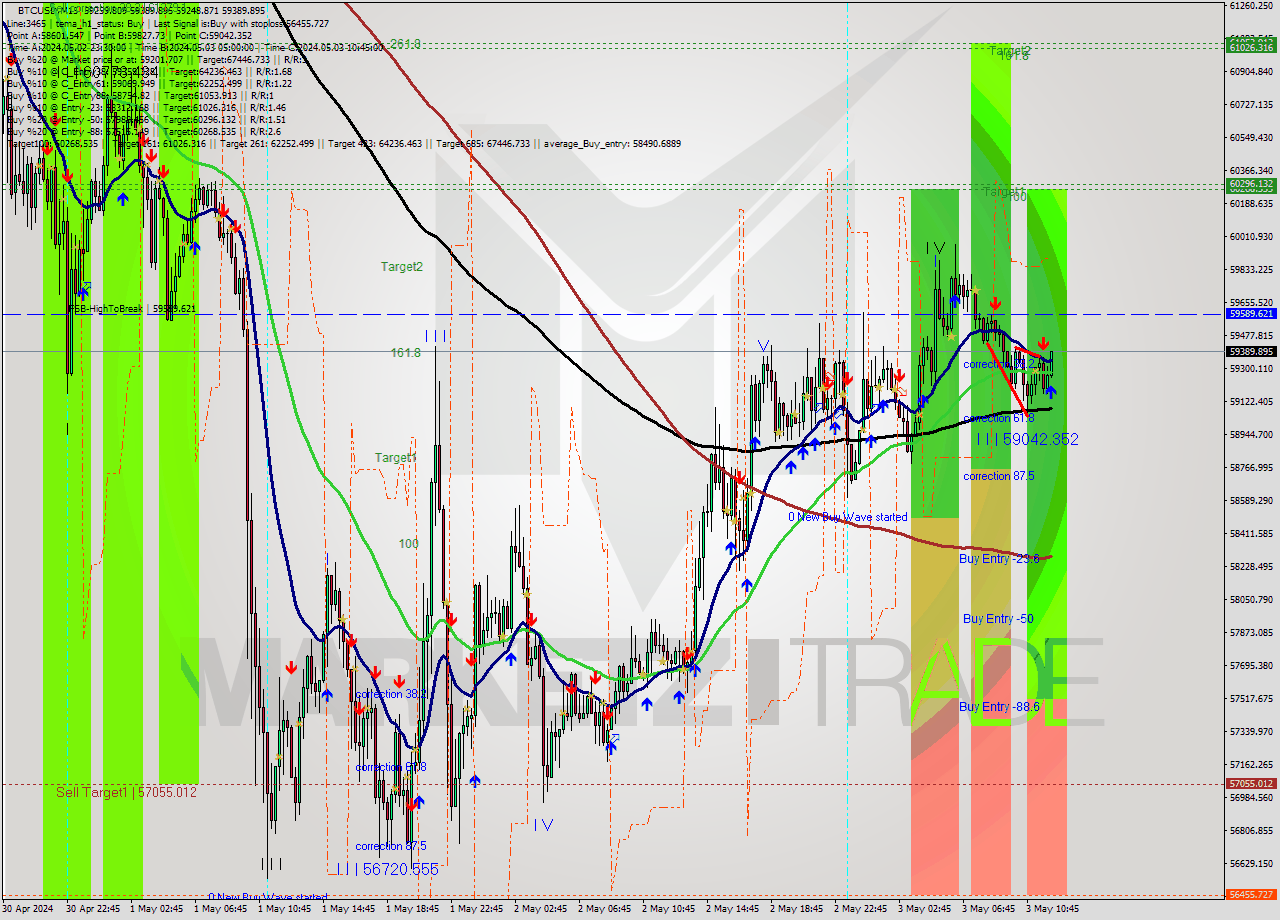Click the 60549.340 price axis value
This screenshot has height=920, width=1280.
point(1251,138)
